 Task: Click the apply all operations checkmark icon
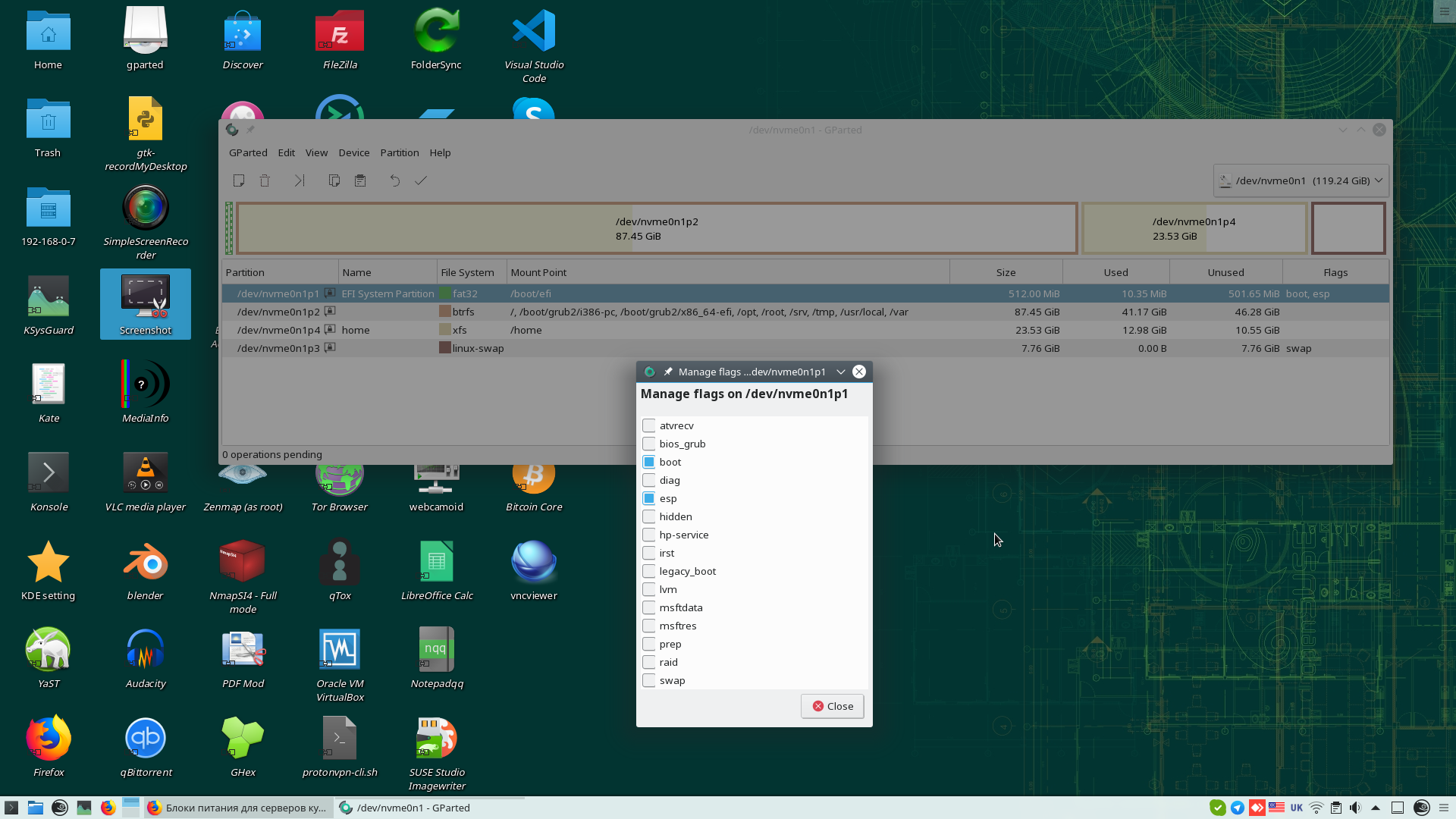pos(421,180)
